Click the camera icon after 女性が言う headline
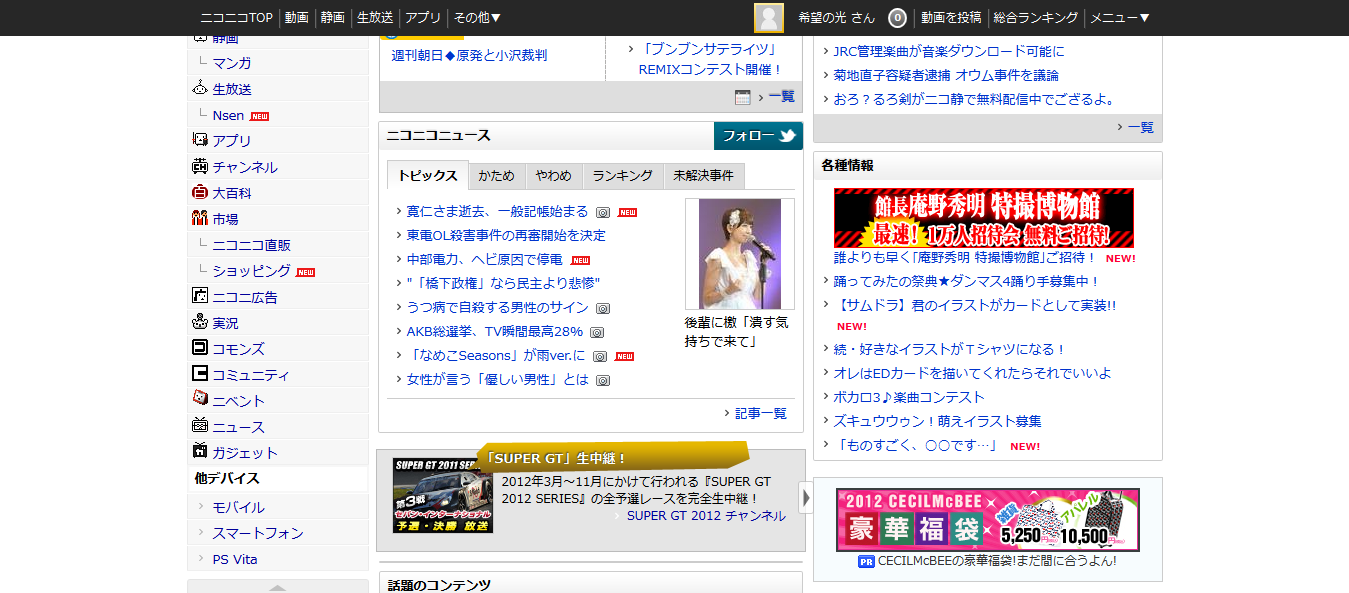This screenshot has height=593, width=1349. pos(603,380)
